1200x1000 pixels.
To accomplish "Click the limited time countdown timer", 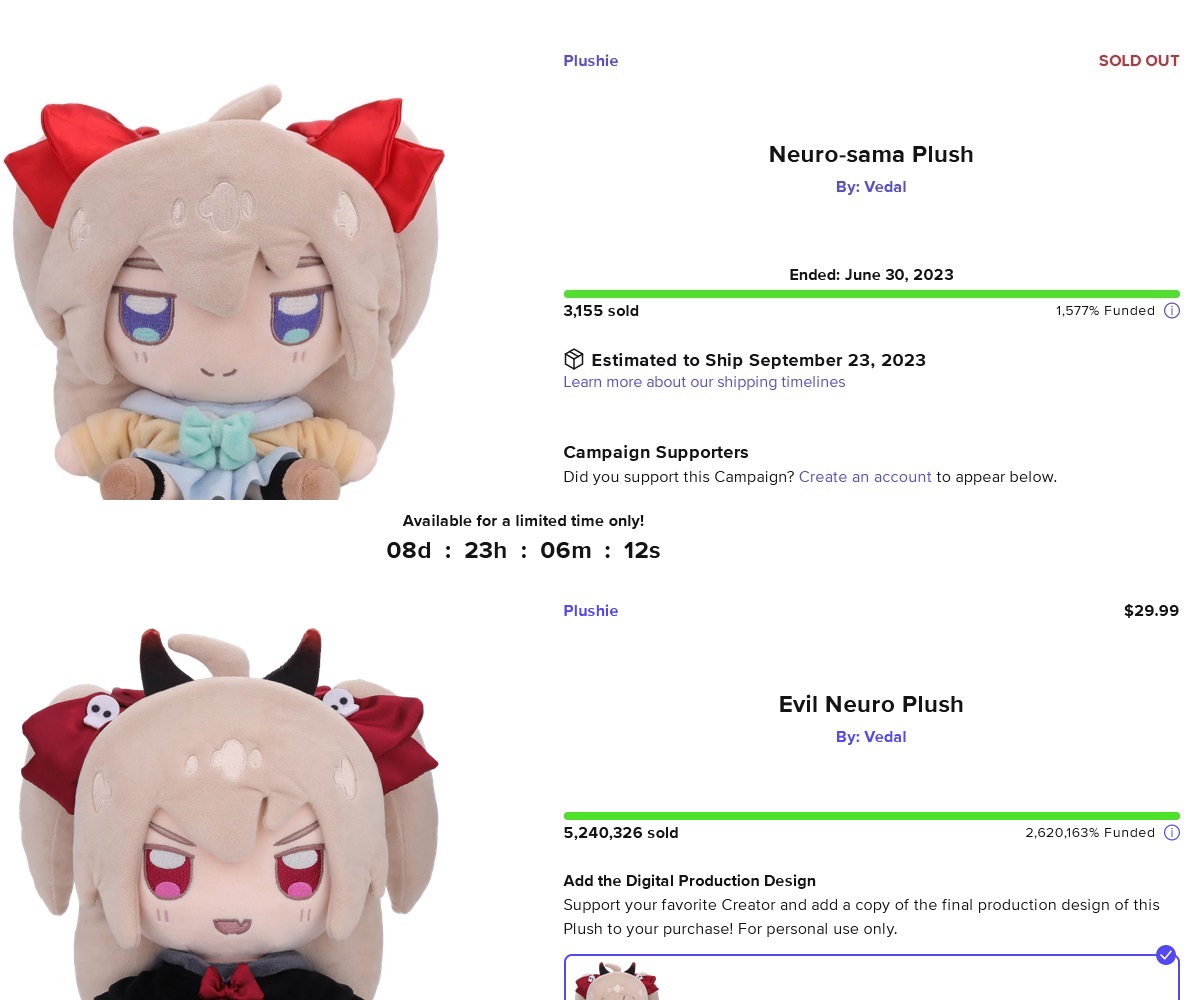I will pos(523,550).
